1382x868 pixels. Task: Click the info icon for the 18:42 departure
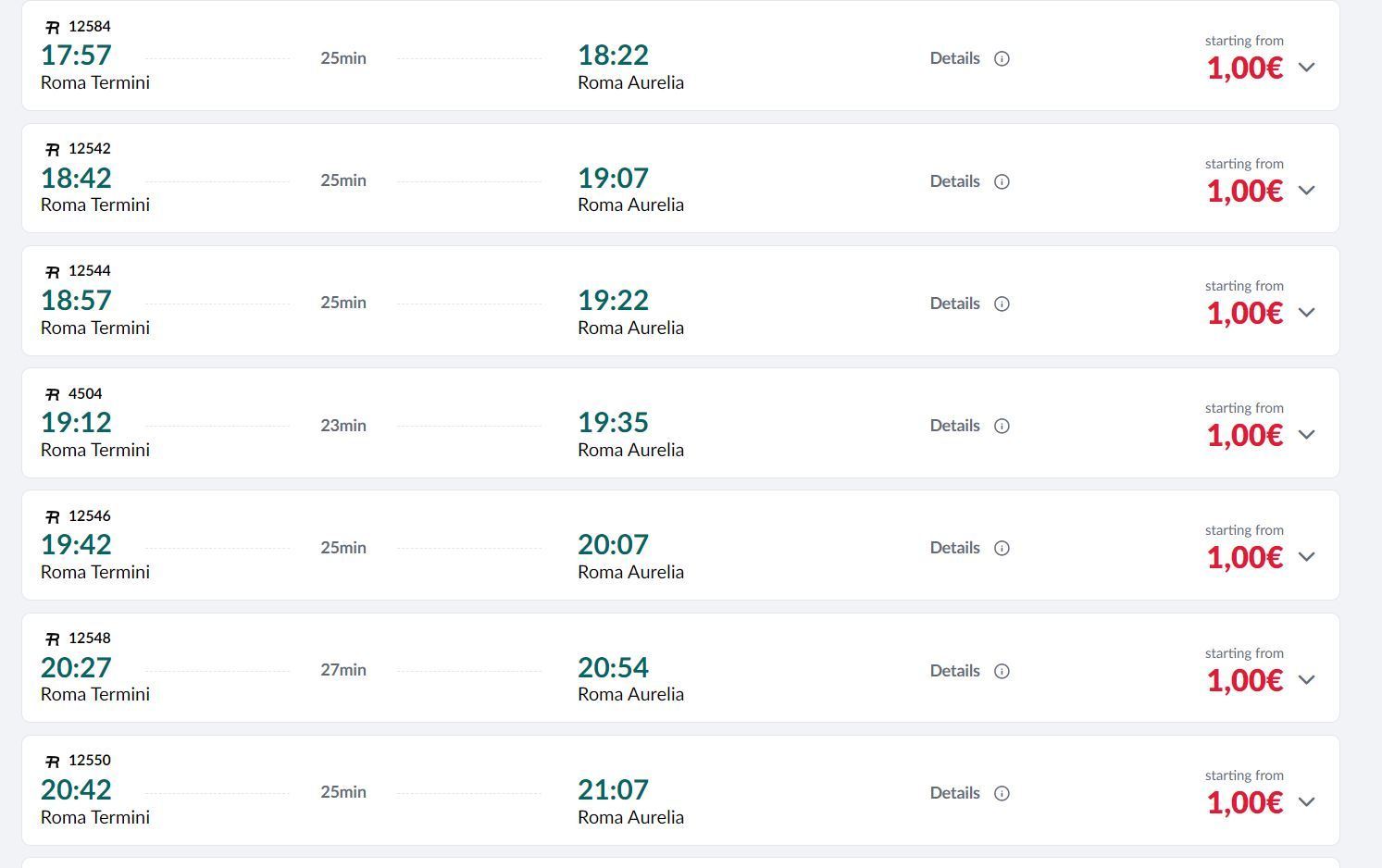(x=1002, y=181)
